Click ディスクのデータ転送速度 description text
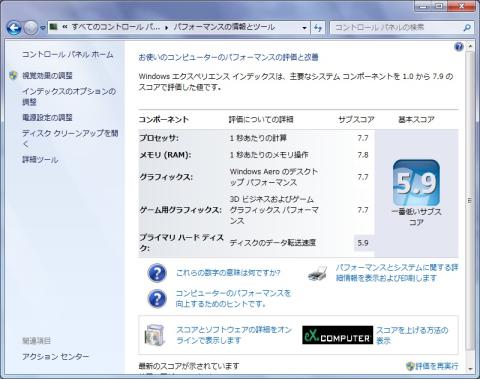The height and width of the screenshot is (379, 480). click(x=273, y=243)
